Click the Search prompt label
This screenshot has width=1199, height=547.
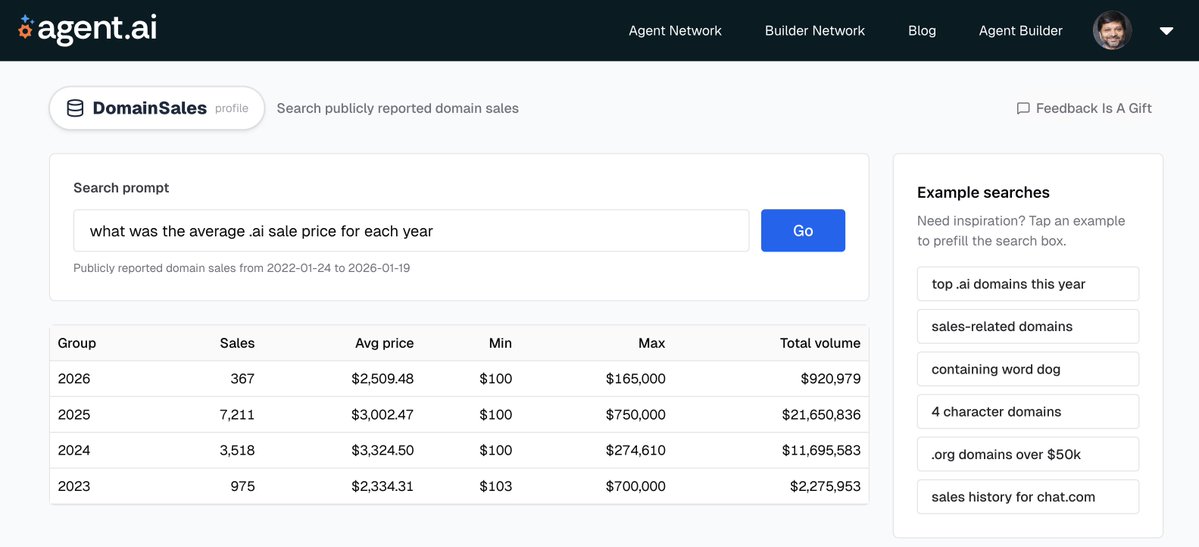(x=122, y=187)
